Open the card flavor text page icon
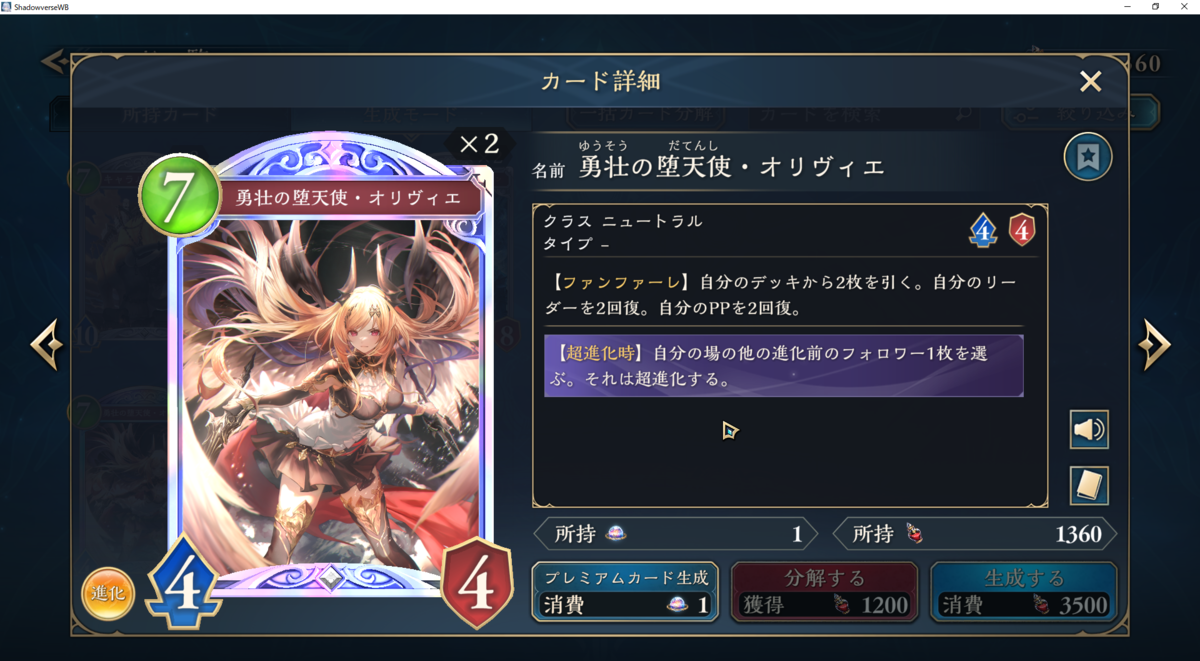This screenshot has width=1200, height=661. coord(1088,486)
